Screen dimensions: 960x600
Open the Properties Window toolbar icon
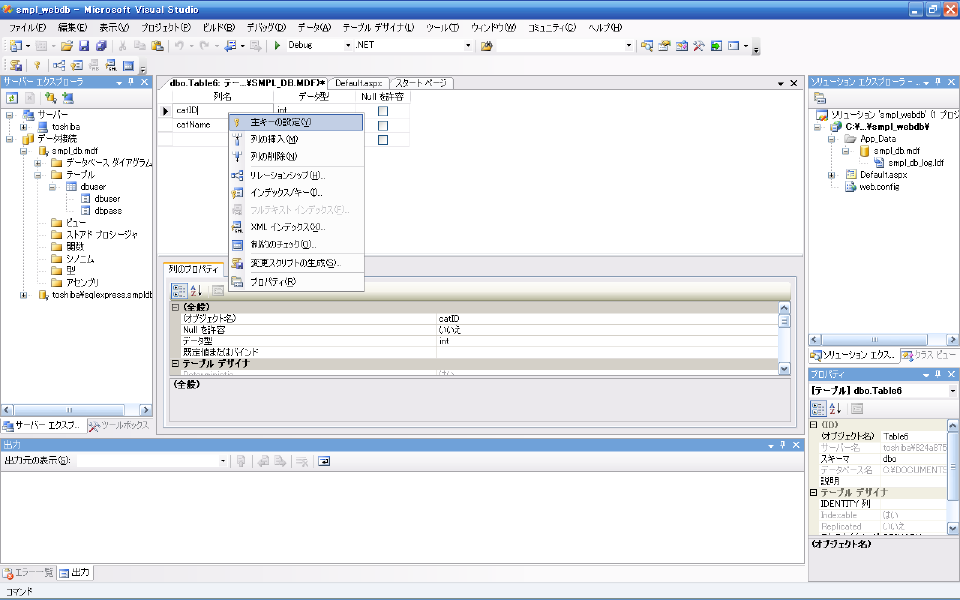coord(664,46)
